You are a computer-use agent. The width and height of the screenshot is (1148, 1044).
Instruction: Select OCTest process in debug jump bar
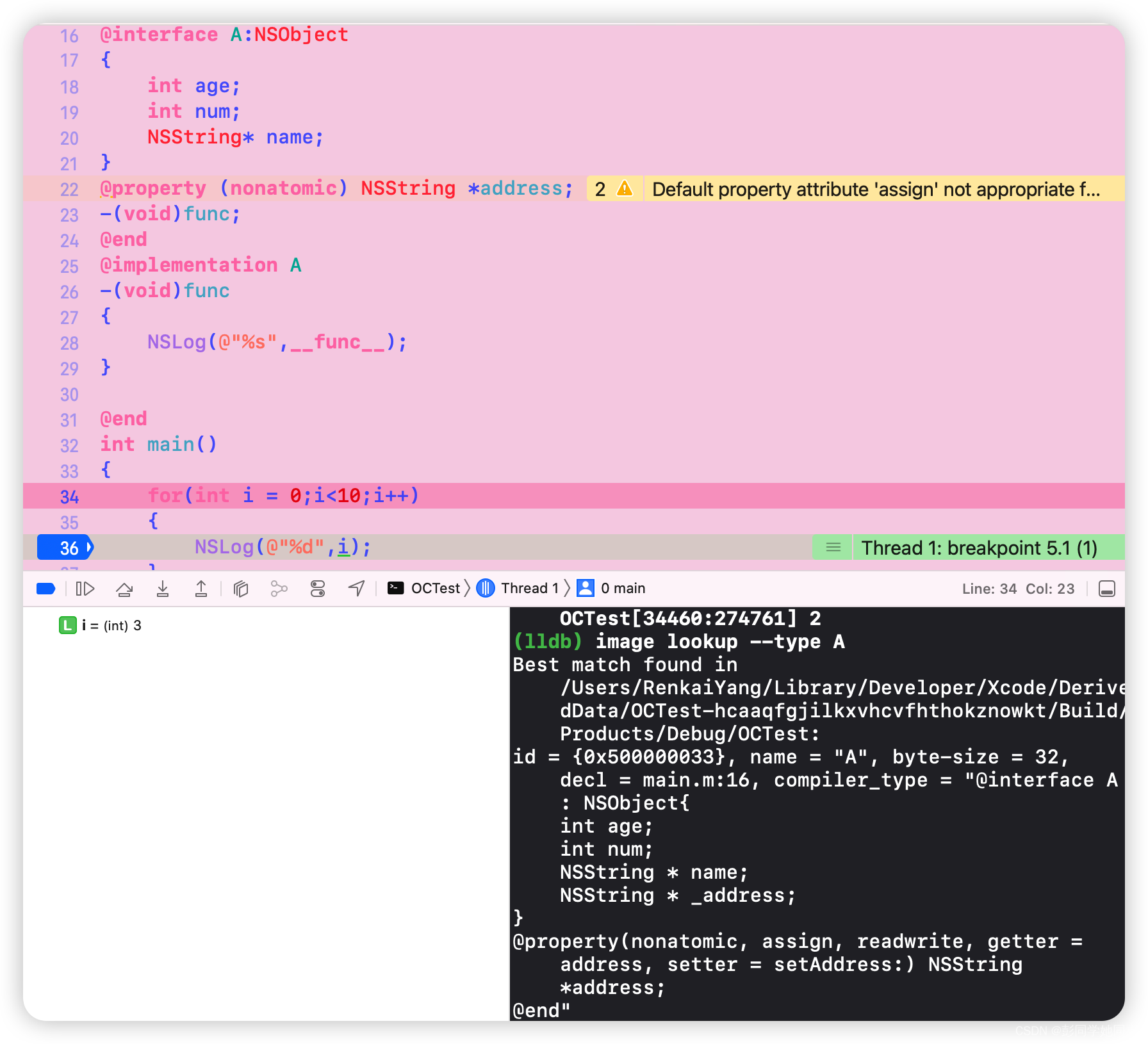click(424, 588)
